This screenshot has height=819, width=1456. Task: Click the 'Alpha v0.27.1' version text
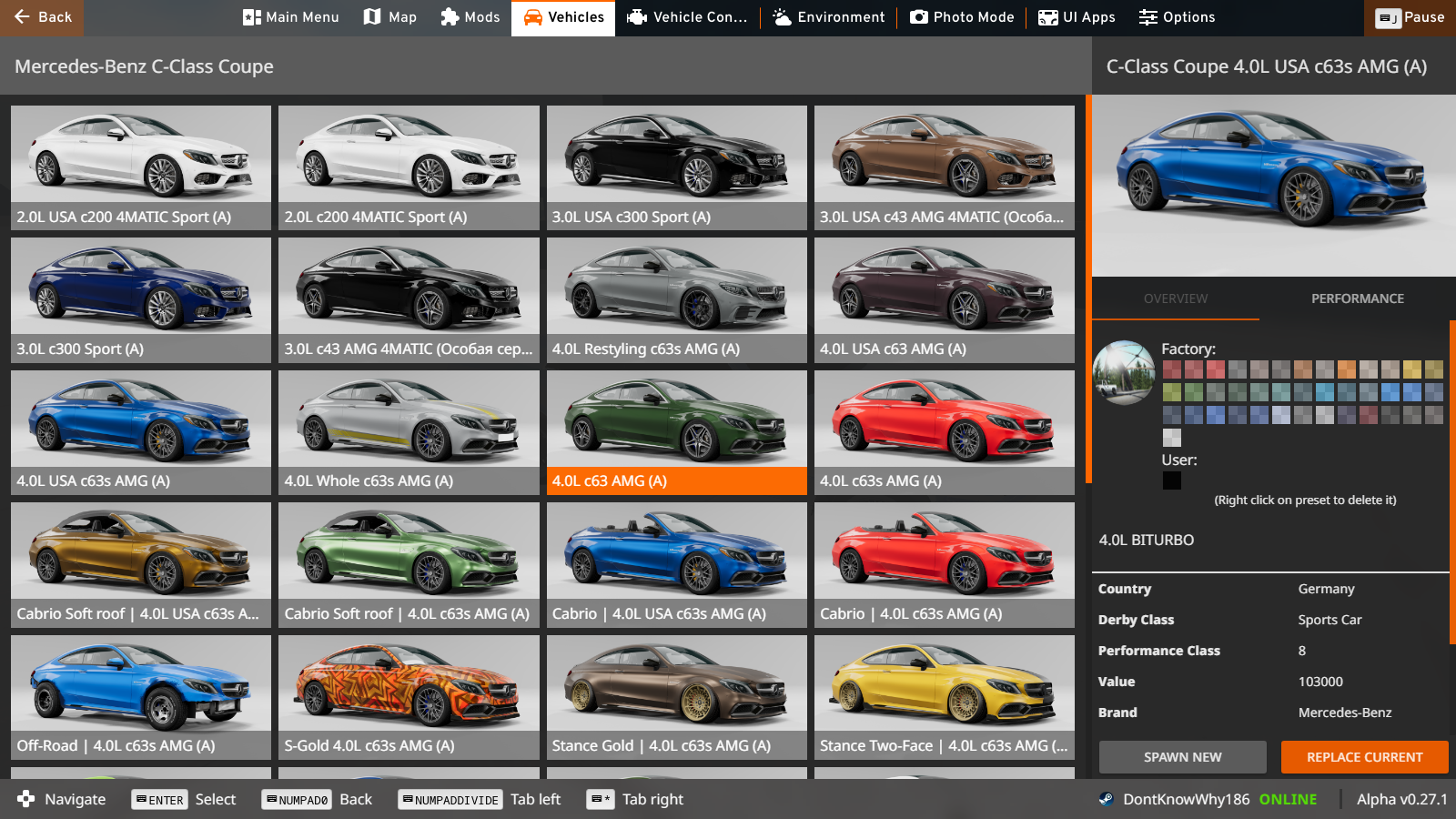tap(1401, 799)
